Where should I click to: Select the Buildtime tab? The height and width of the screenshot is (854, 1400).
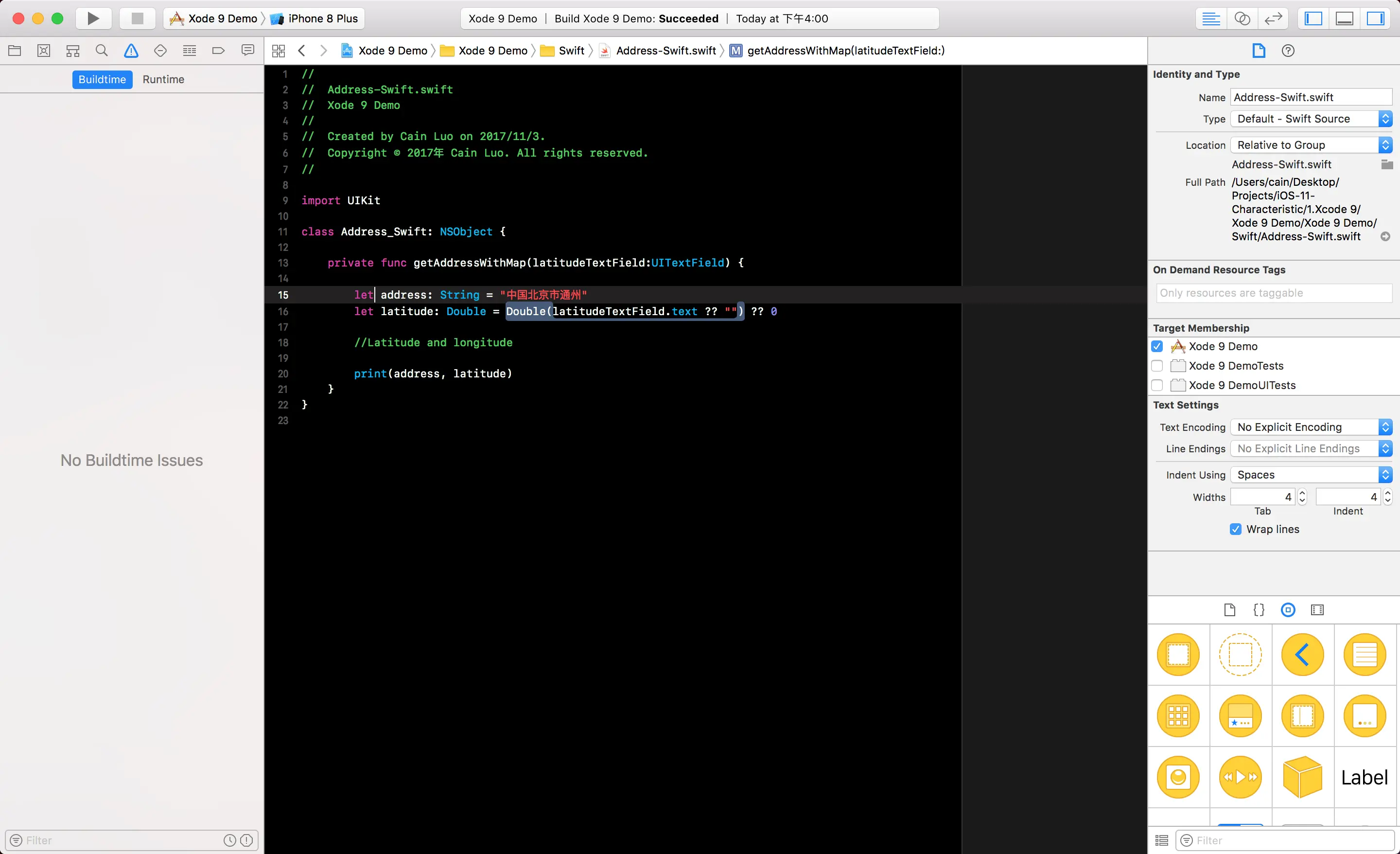click(102, 79)
